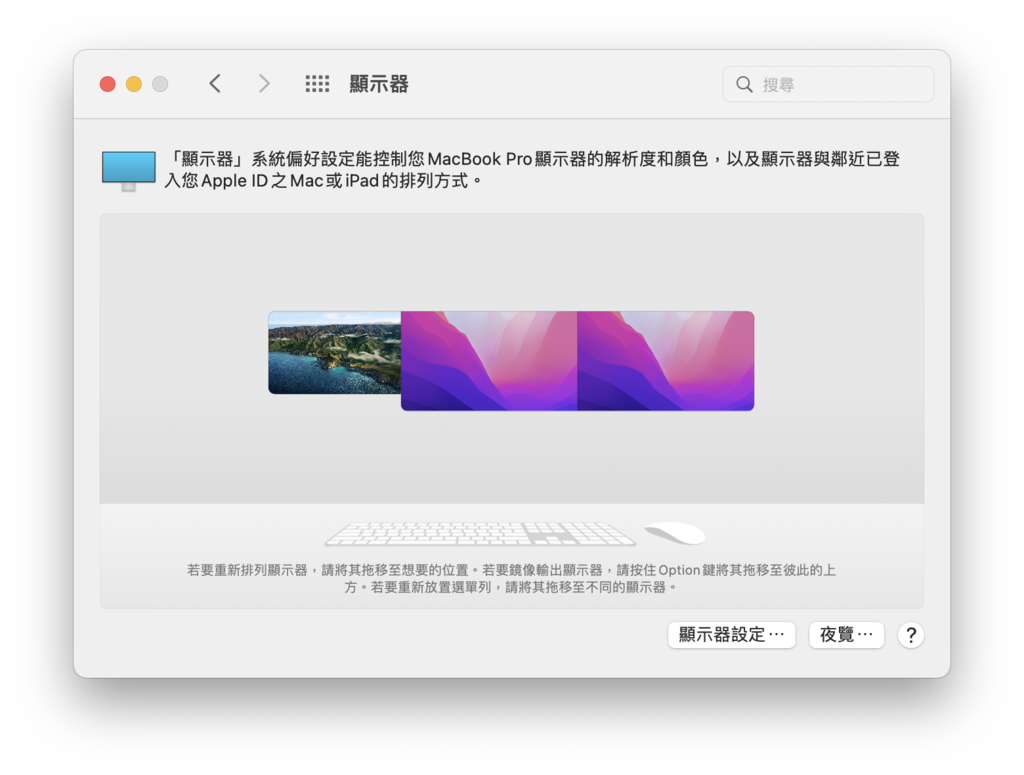
Task: Click the green zoom traffic light button
Action: pos(159,84)
